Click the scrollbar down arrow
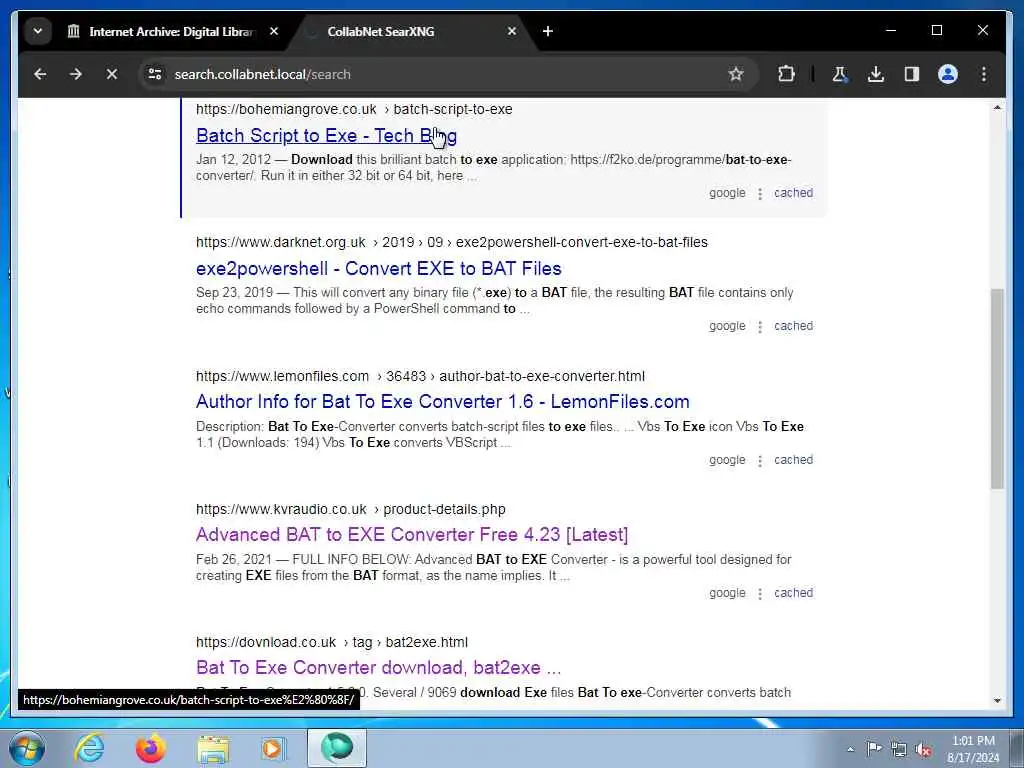The image size is (1024, 768). (997, 700)
